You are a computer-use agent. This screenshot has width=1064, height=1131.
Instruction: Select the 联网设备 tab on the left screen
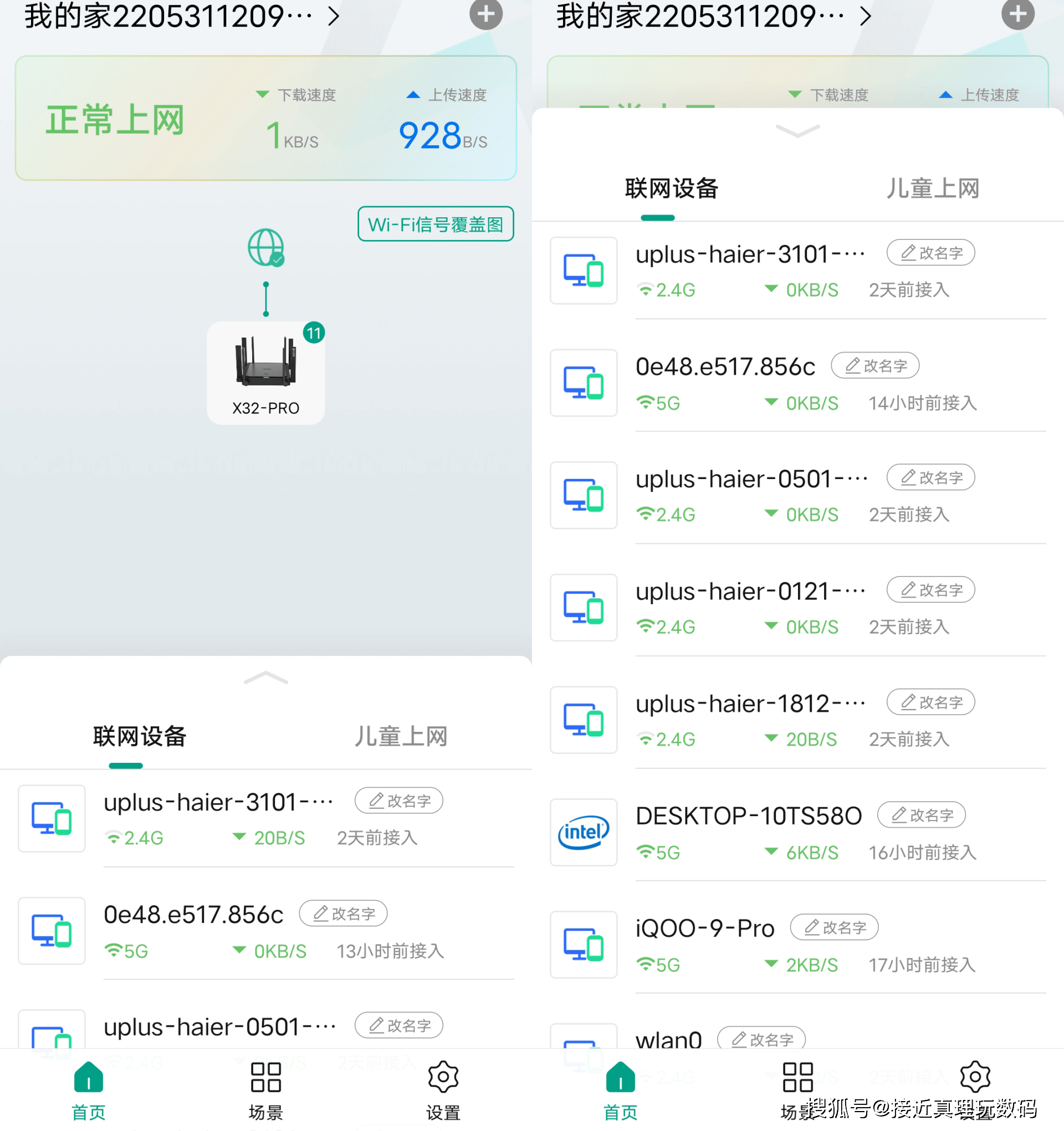pyautogui.click(x=139, y=736)
